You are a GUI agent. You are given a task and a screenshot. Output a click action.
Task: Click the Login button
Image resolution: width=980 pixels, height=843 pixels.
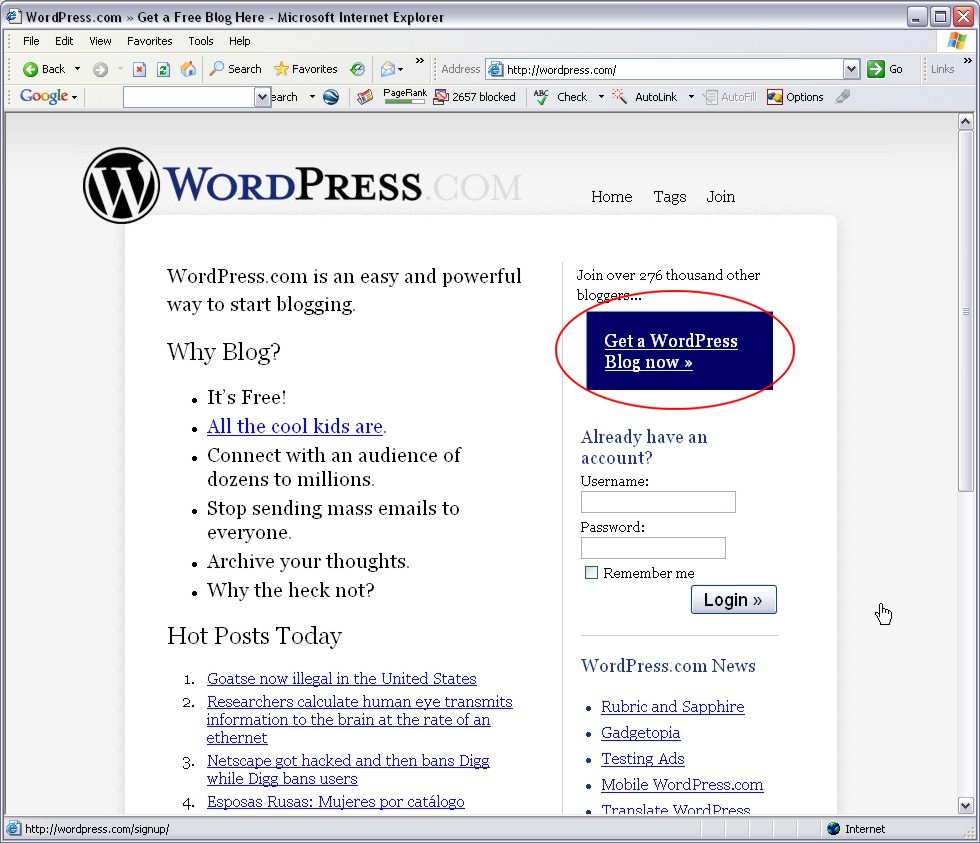(x=734, y=600)
